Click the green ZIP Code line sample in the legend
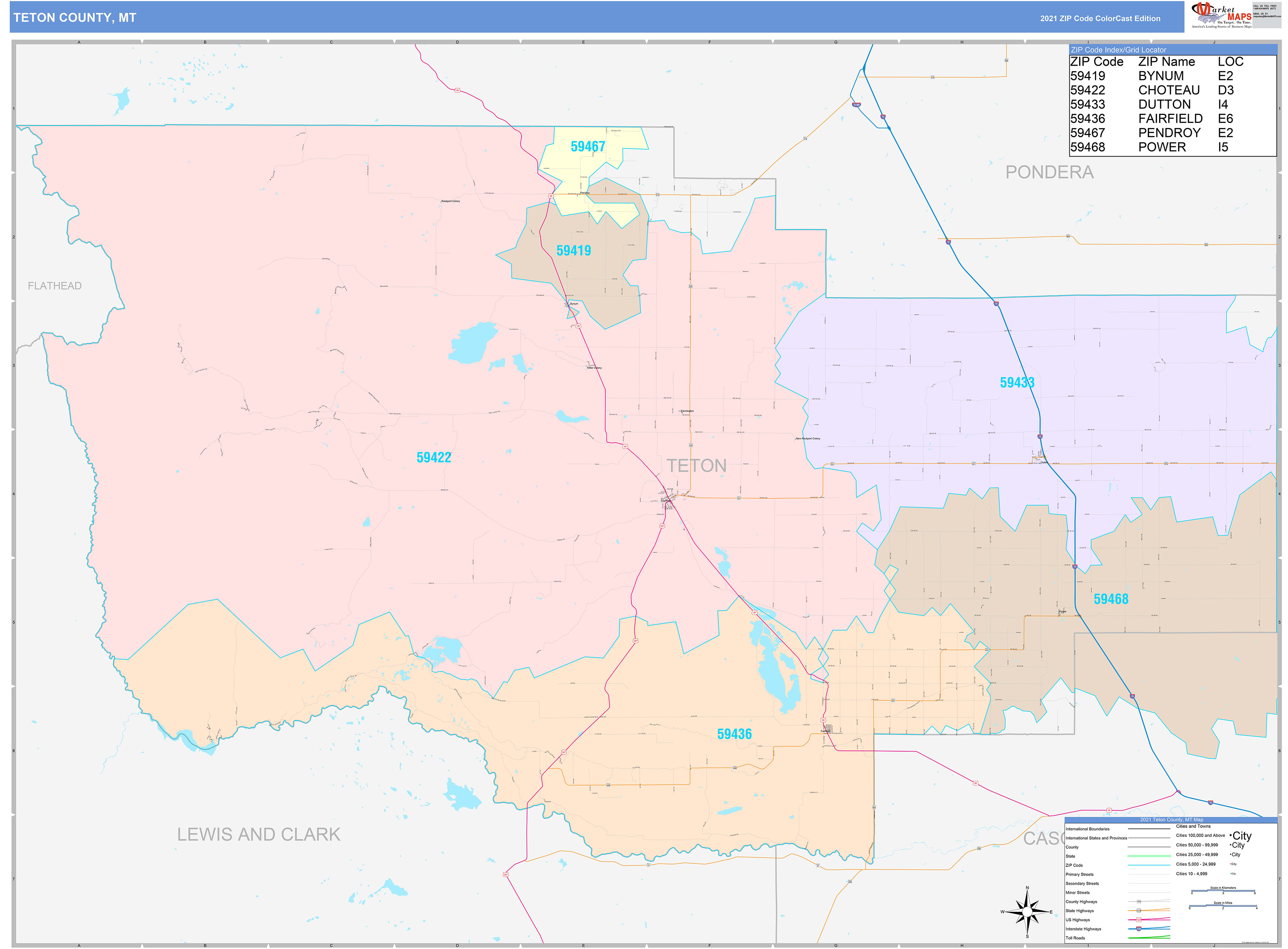The height and width of the screenshot is (949, 1288). tap(1149, 865)
